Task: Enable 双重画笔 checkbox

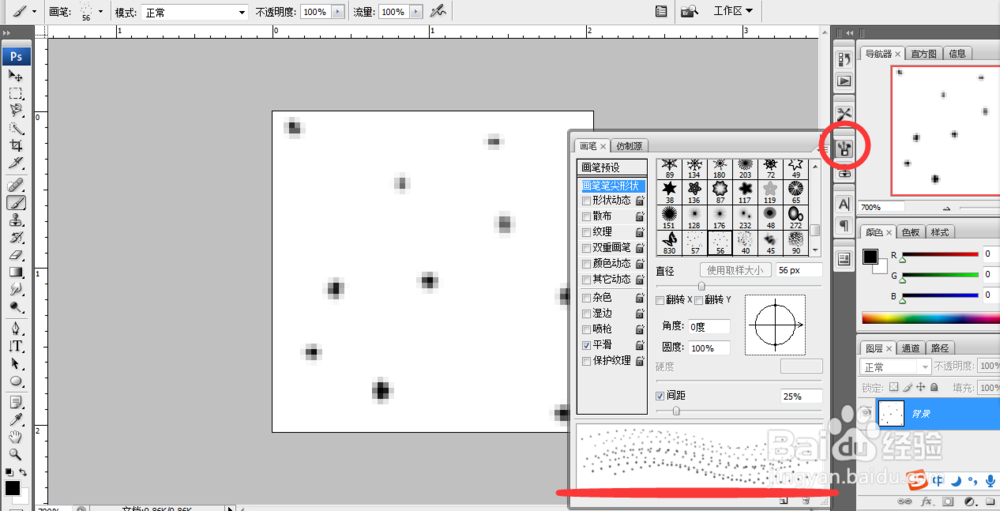Action: (x=587, y=248)
